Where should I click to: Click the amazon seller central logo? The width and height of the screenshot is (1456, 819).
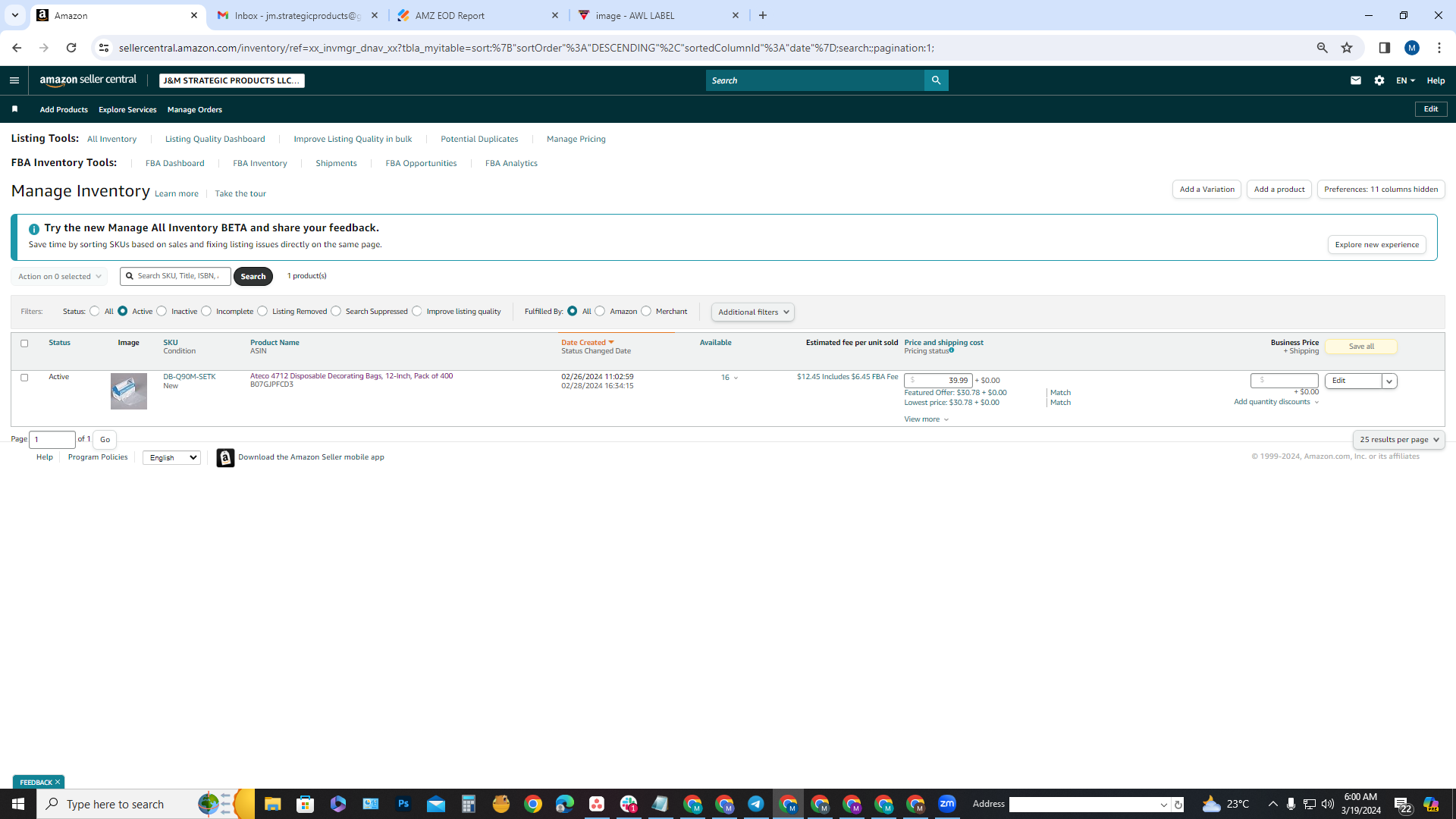[88, 80]
